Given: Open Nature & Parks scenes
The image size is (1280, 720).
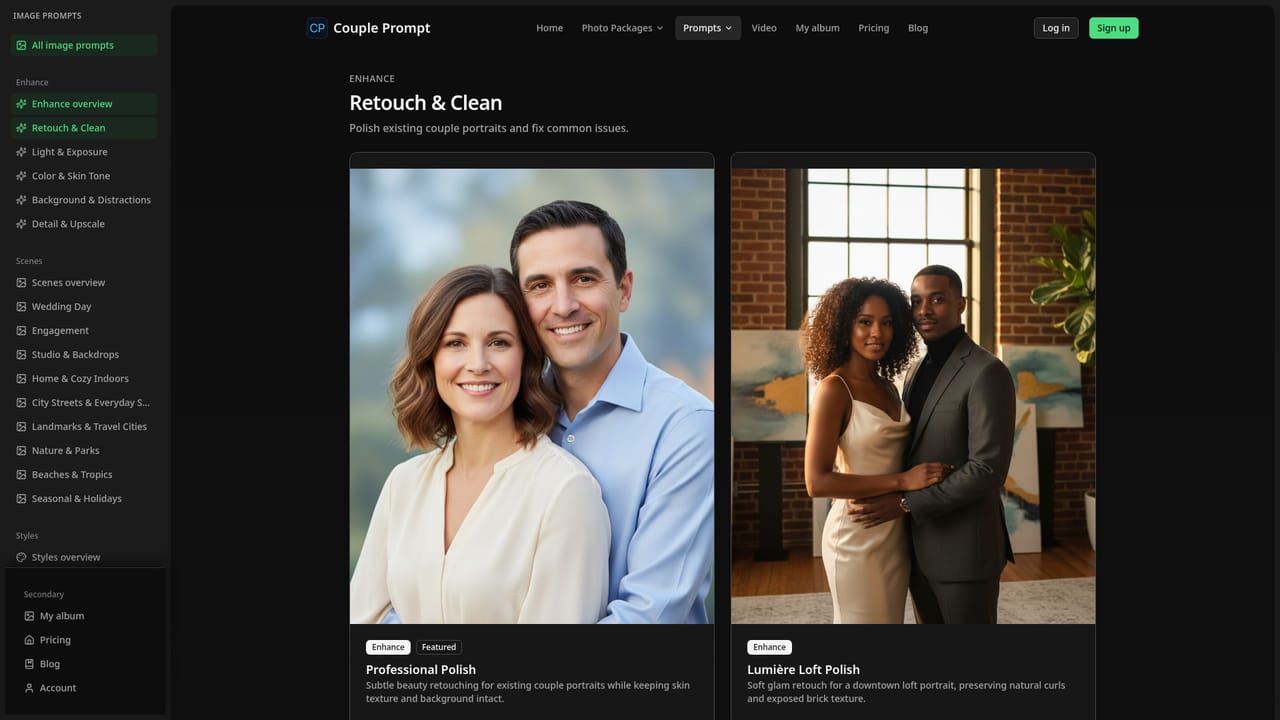Looking at the screenshot, I should tap(84, 451).
